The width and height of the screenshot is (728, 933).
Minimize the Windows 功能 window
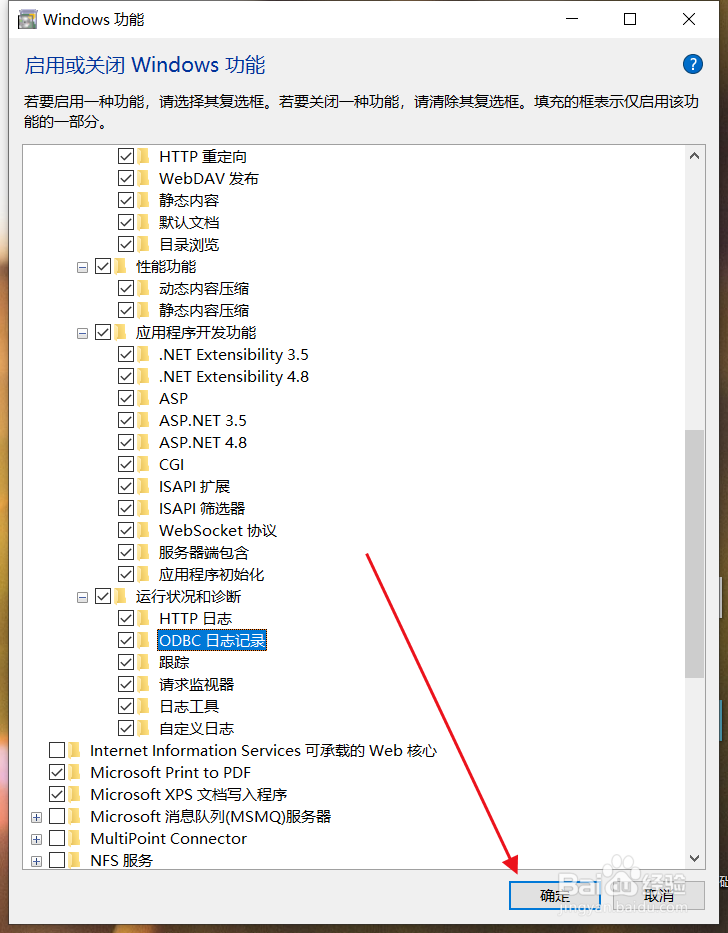[x=572, y=19]
